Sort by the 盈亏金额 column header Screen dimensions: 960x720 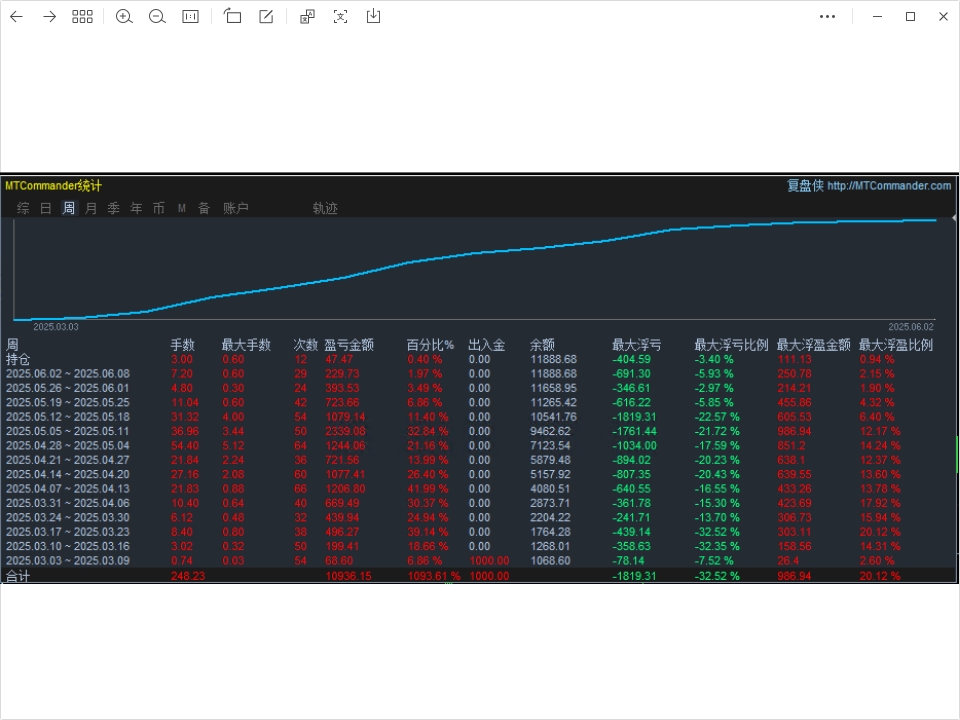349,345
